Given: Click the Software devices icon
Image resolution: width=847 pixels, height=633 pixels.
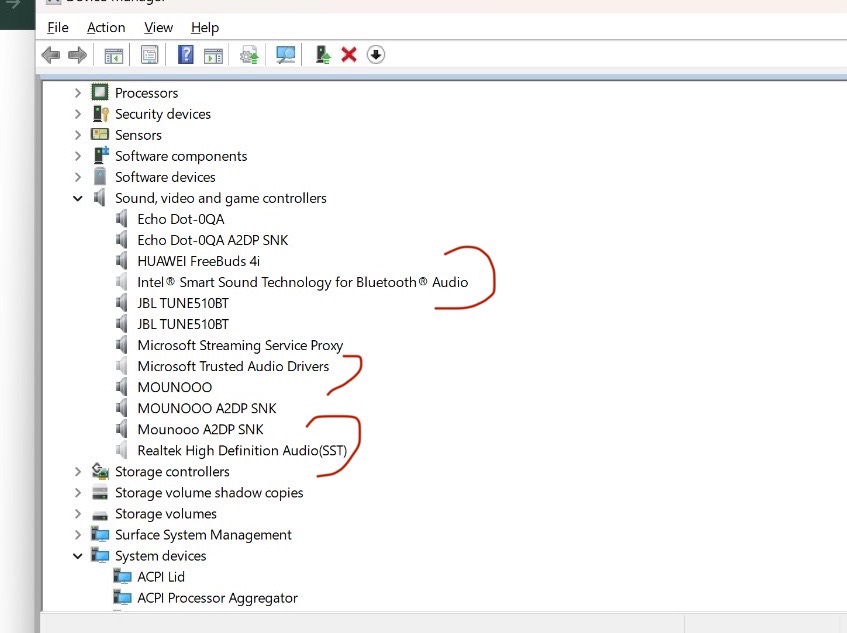Looking at the screenshot, I should (100, 176).
